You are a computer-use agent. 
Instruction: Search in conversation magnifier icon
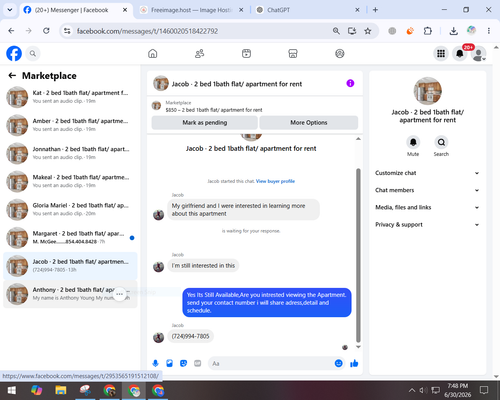(441, 142)
